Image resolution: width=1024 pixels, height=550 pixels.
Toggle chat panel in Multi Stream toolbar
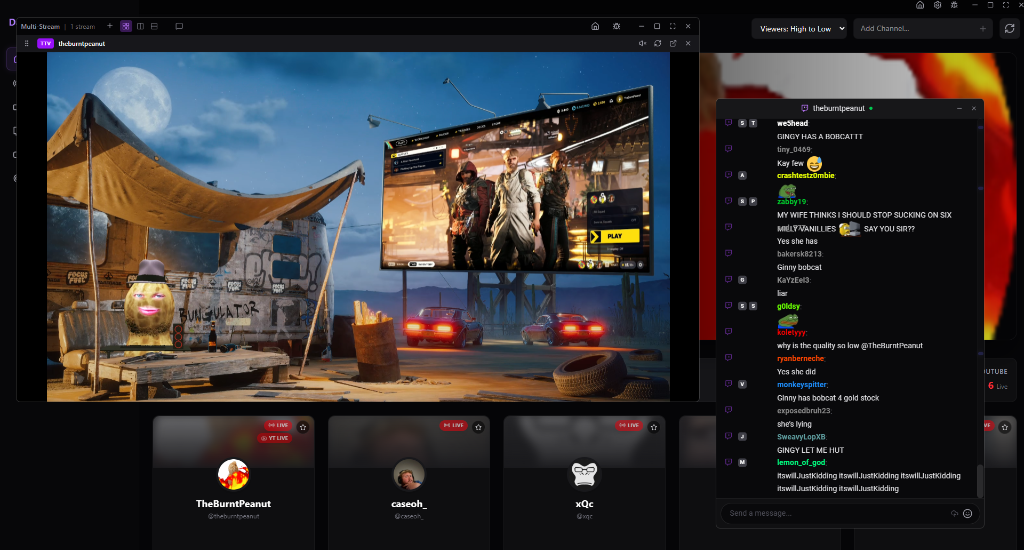click(179, 26)
